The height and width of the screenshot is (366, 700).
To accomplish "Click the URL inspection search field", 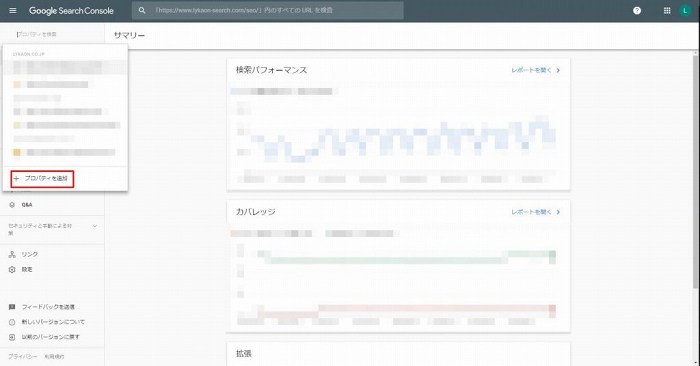I will [267, 10].
